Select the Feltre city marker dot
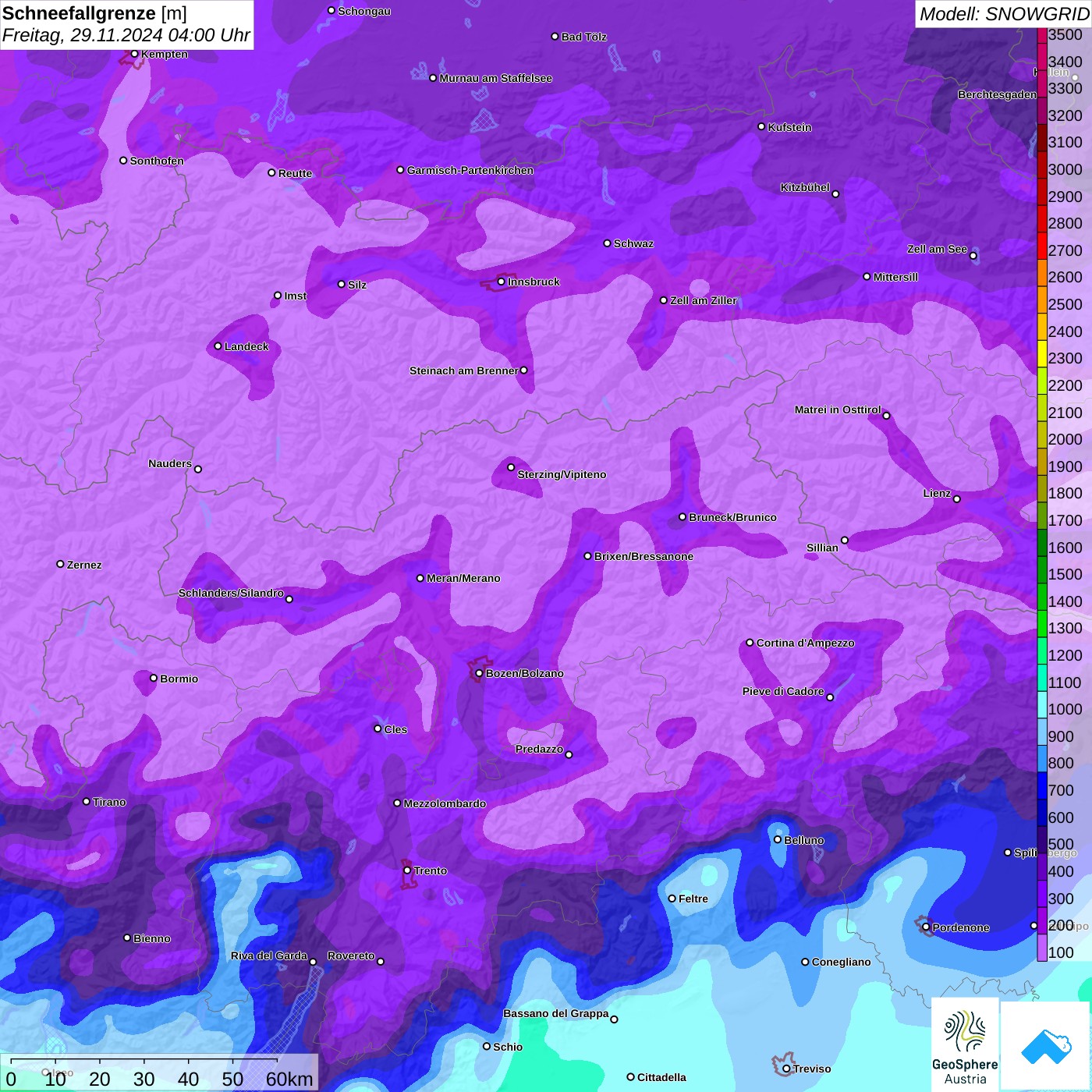The image size is (1092, 1092). pyautogui.click(x=672, y=899)
